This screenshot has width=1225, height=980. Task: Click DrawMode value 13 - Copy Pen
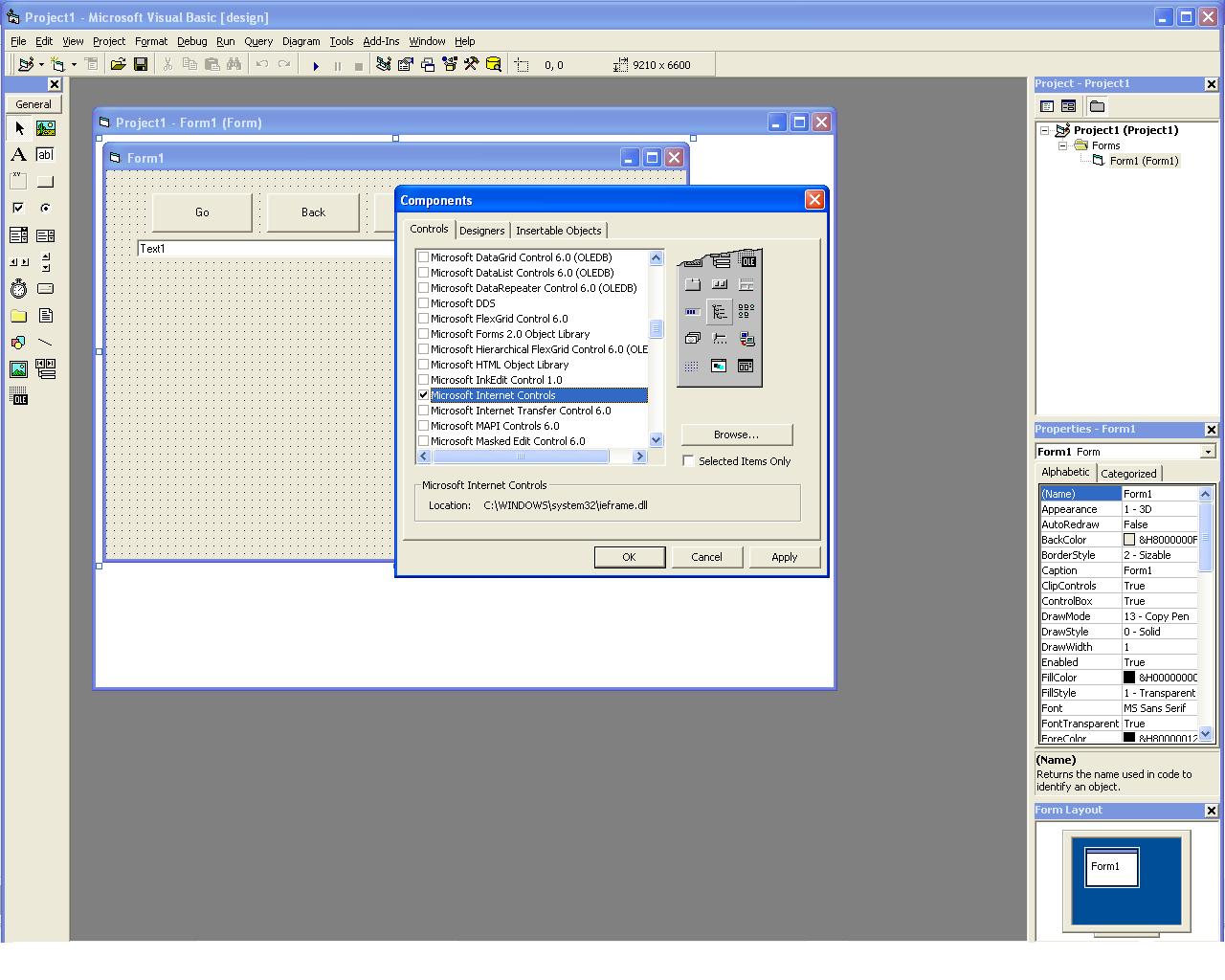[1159, 616]
